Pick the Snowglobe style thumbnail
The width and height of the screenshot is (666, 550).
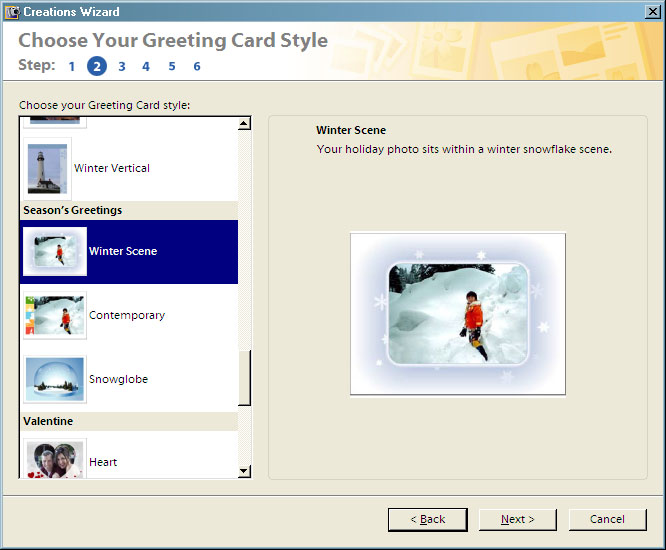tap(54, 380)
